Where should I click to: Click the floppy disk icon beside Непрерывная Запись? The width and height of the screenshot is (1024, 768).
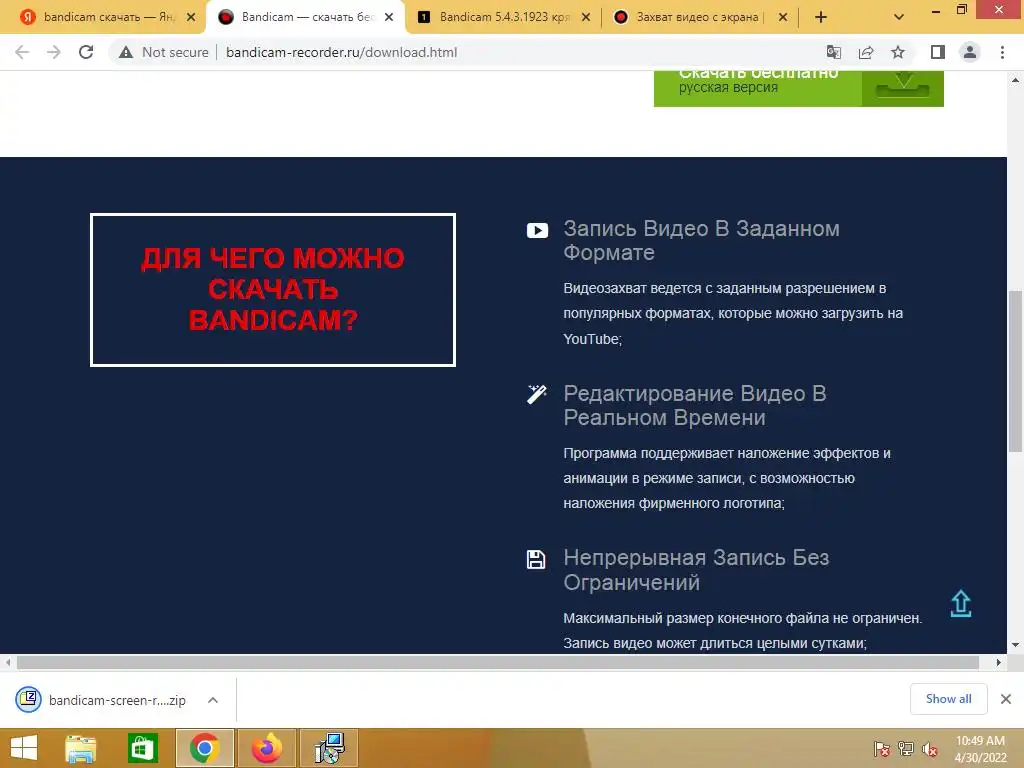[x=536, y=560]
